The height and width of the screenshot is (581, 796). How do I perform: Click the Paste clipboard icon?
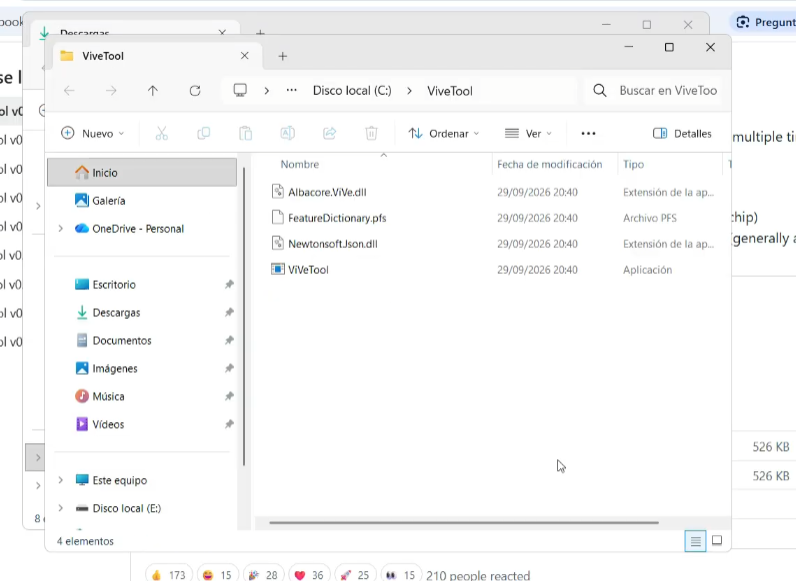246,134
